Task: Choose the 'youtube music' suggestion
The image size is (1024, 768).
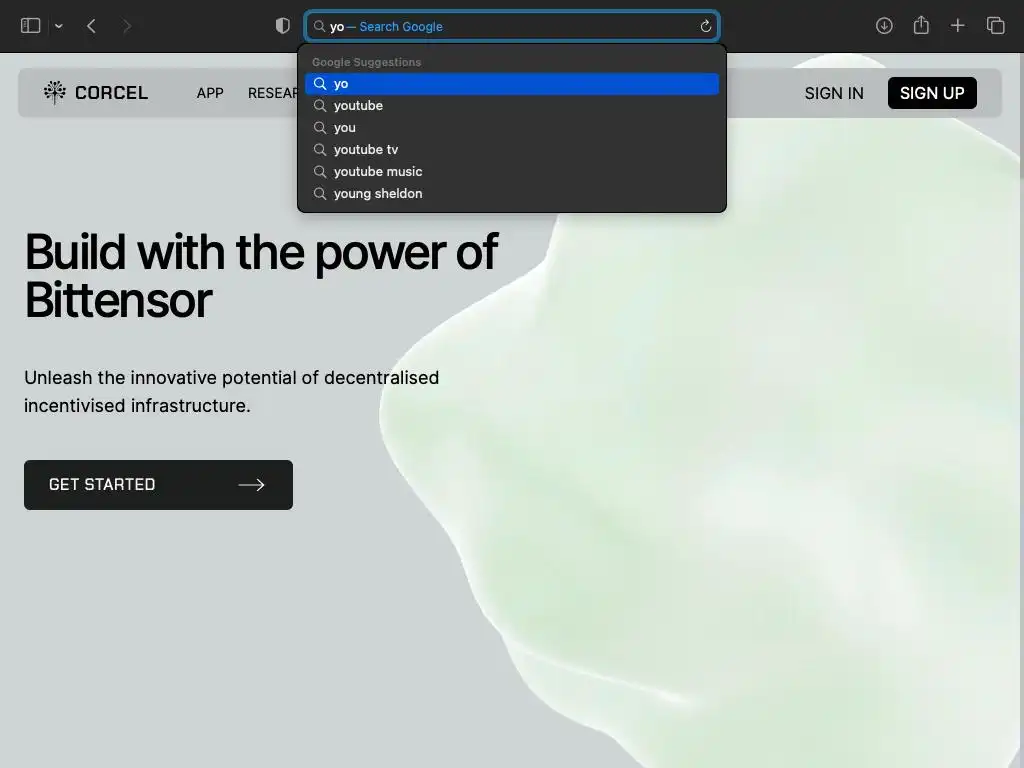Action: tap(512, 172)
